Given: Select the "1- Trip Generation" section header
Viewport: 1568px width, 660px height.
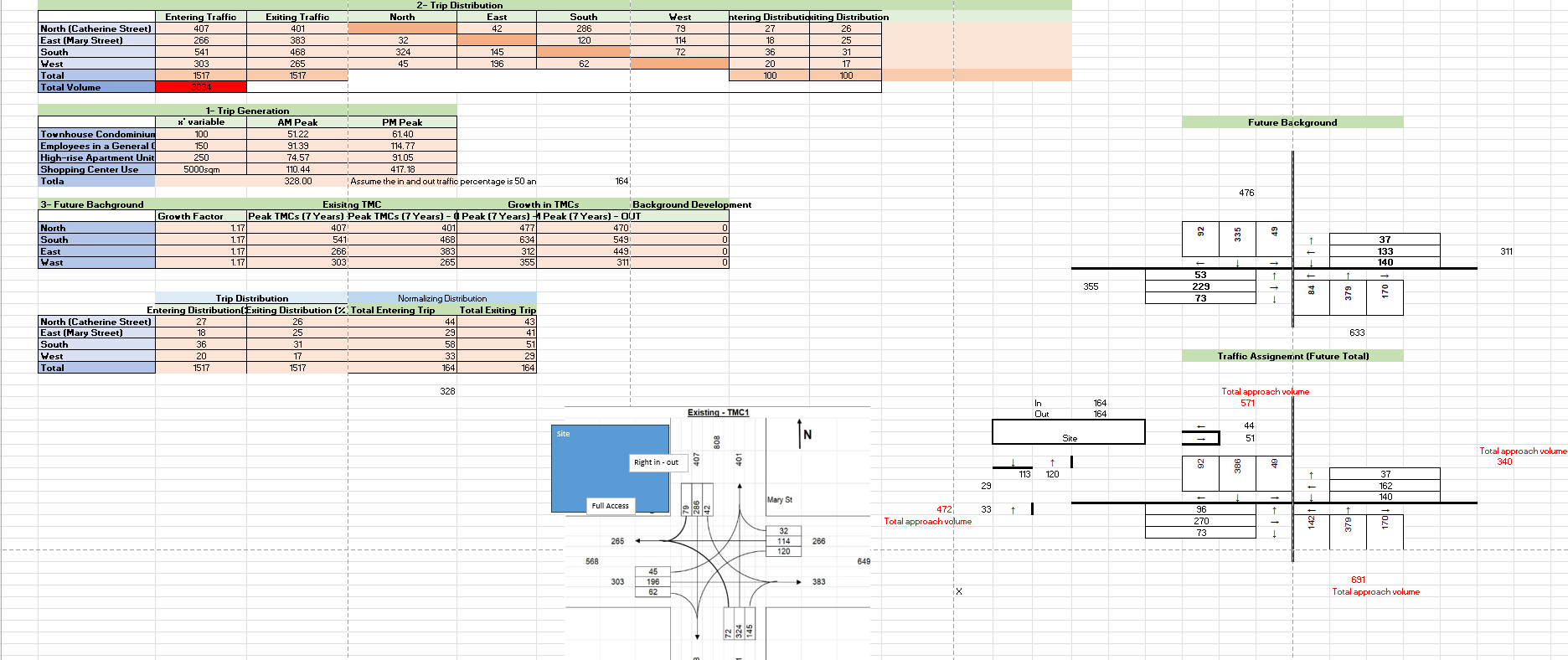Looking at the screenshot, I should [247, 111].
